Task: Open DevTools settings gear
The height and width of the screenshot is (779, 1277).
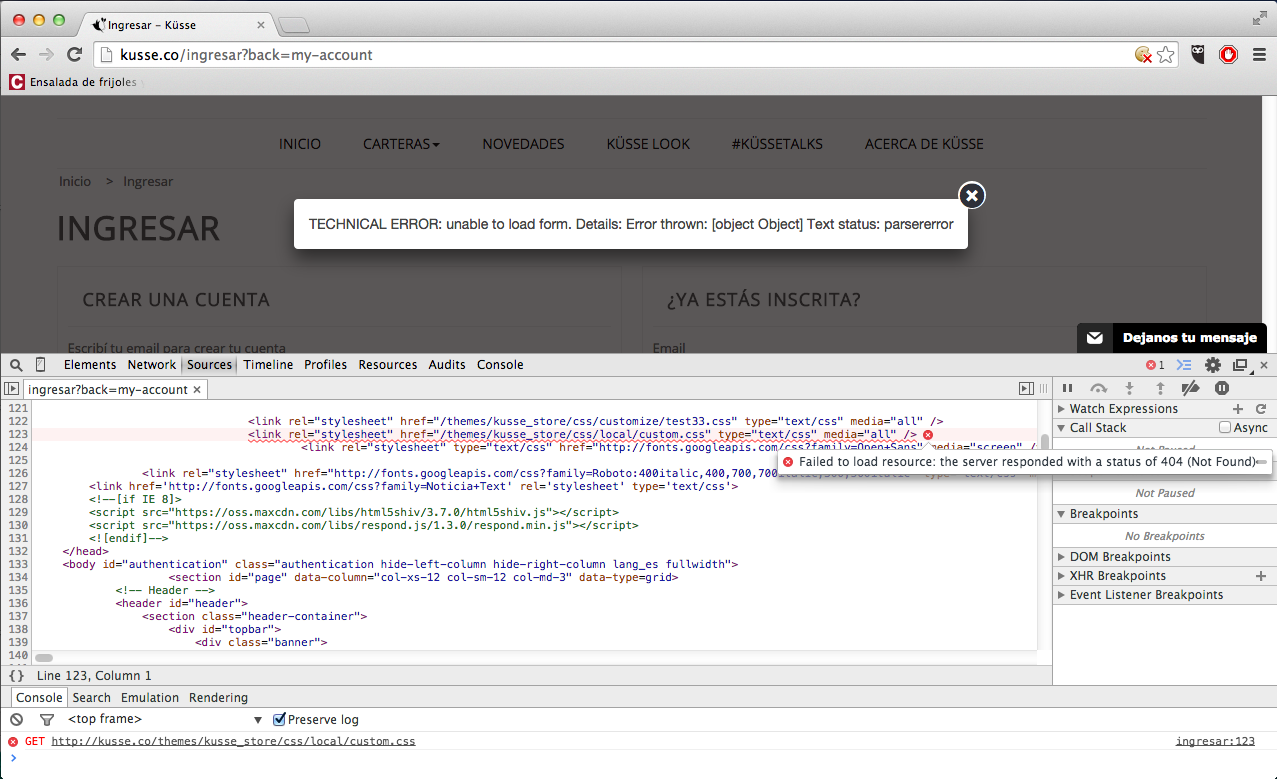Action: (1213, 365)
